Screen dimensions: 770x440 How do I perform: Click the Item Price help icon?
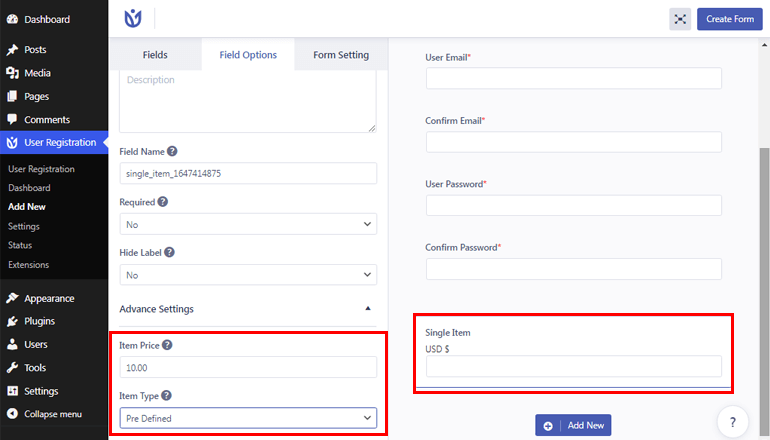[x=167, y=345]
